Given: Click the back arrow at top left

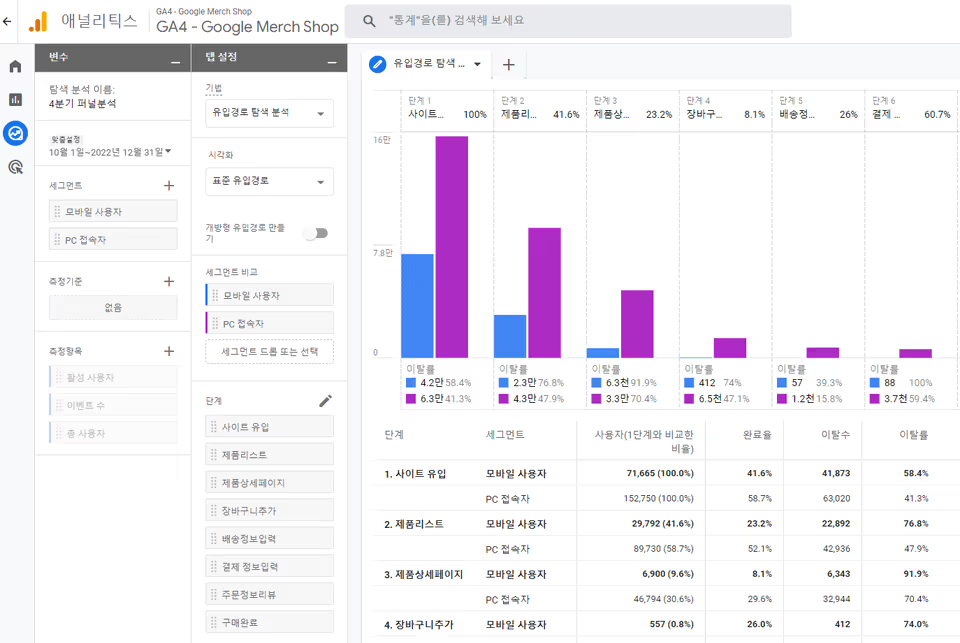Looking at the screenshot, I should point(8,21).
